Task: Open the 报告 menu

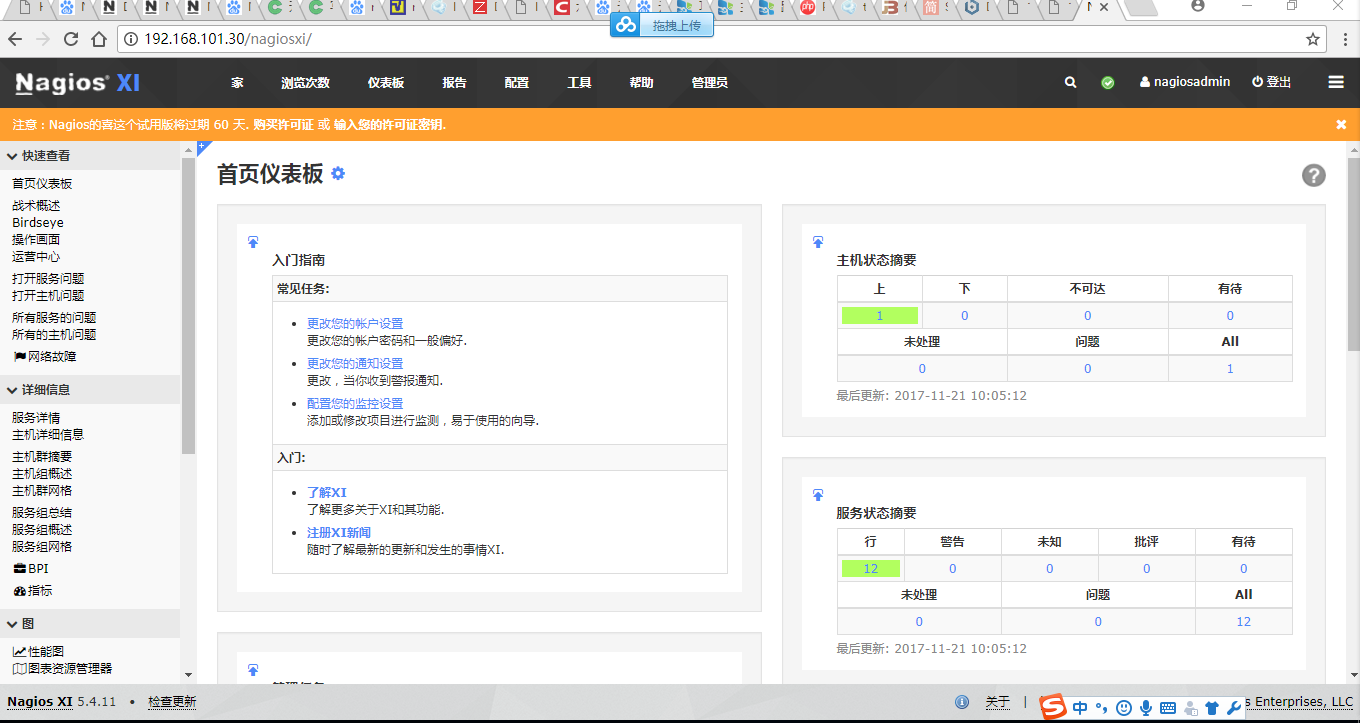Action: click(x=454, y=83)
